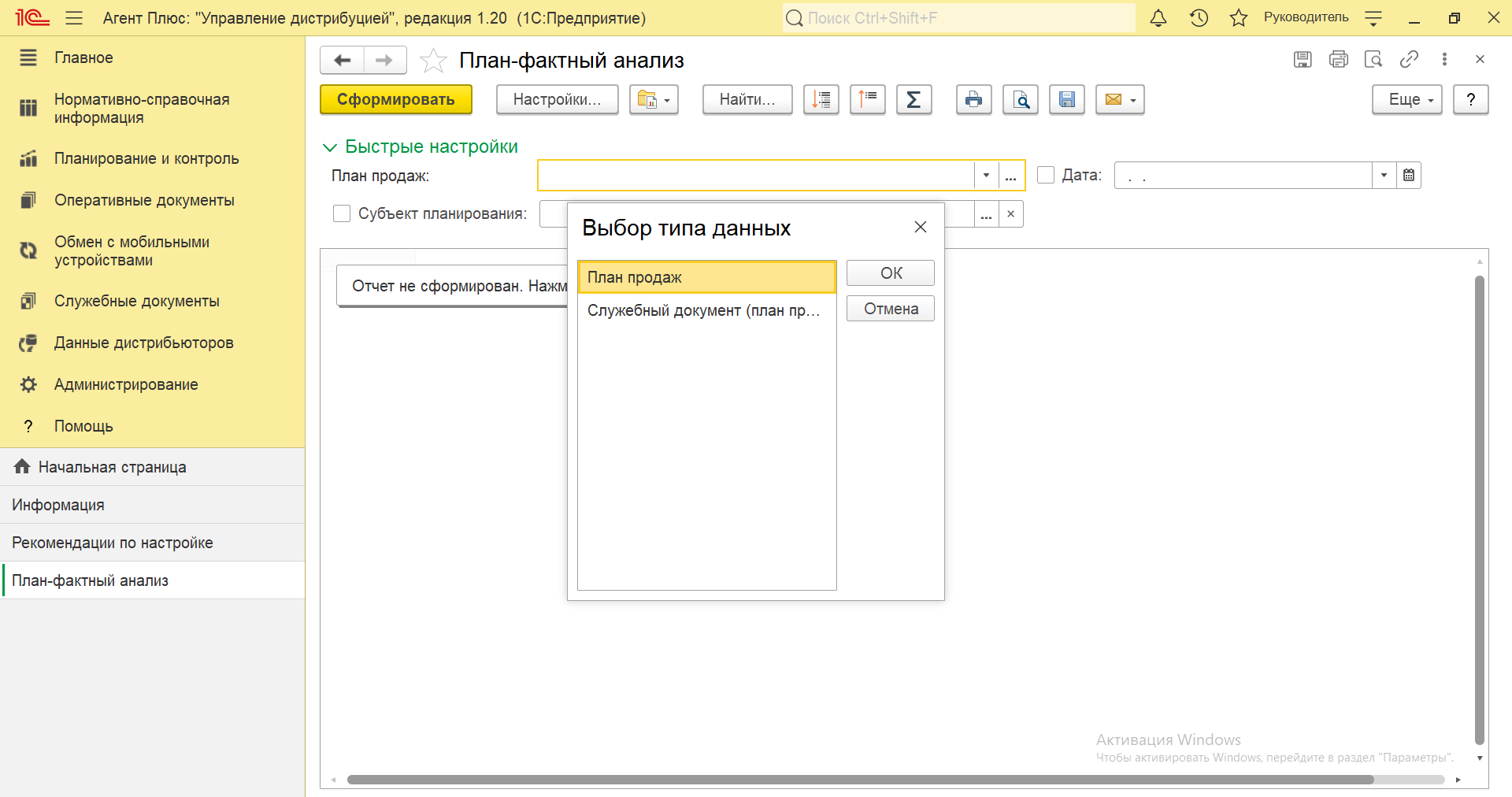The height and width of the screenshot is (797, 1512).
Task: Collapse the Быстрые настройки section
Action: tap(330, 147)
